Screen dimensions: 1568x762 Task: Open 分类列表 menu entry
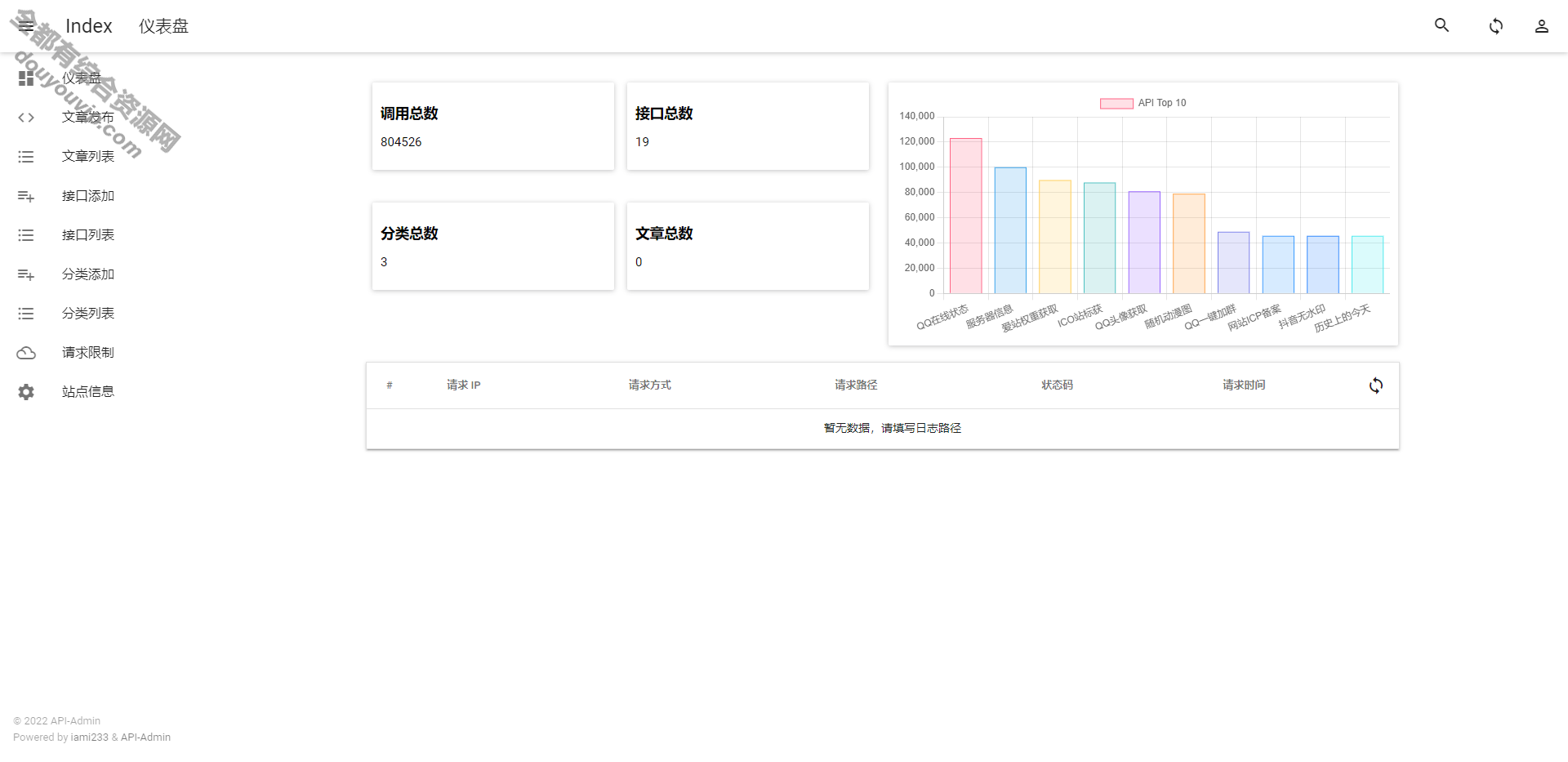(x=88, y=314)
